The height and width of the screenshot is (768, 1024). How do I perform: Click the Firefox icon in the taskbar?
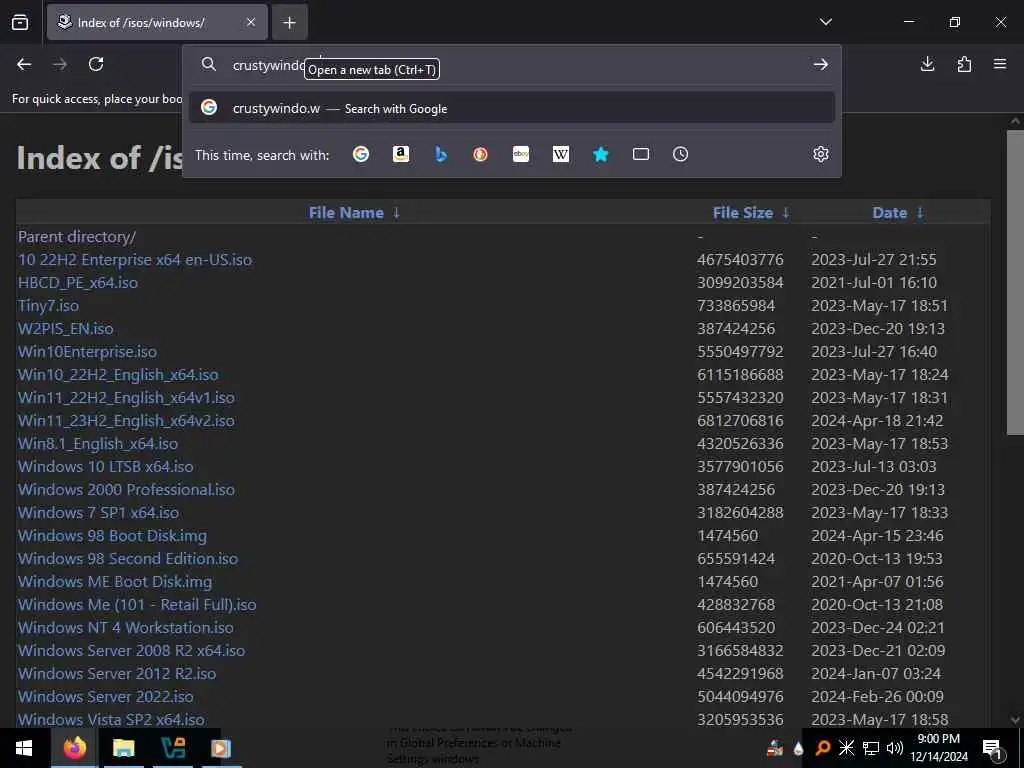click(75, 748)
